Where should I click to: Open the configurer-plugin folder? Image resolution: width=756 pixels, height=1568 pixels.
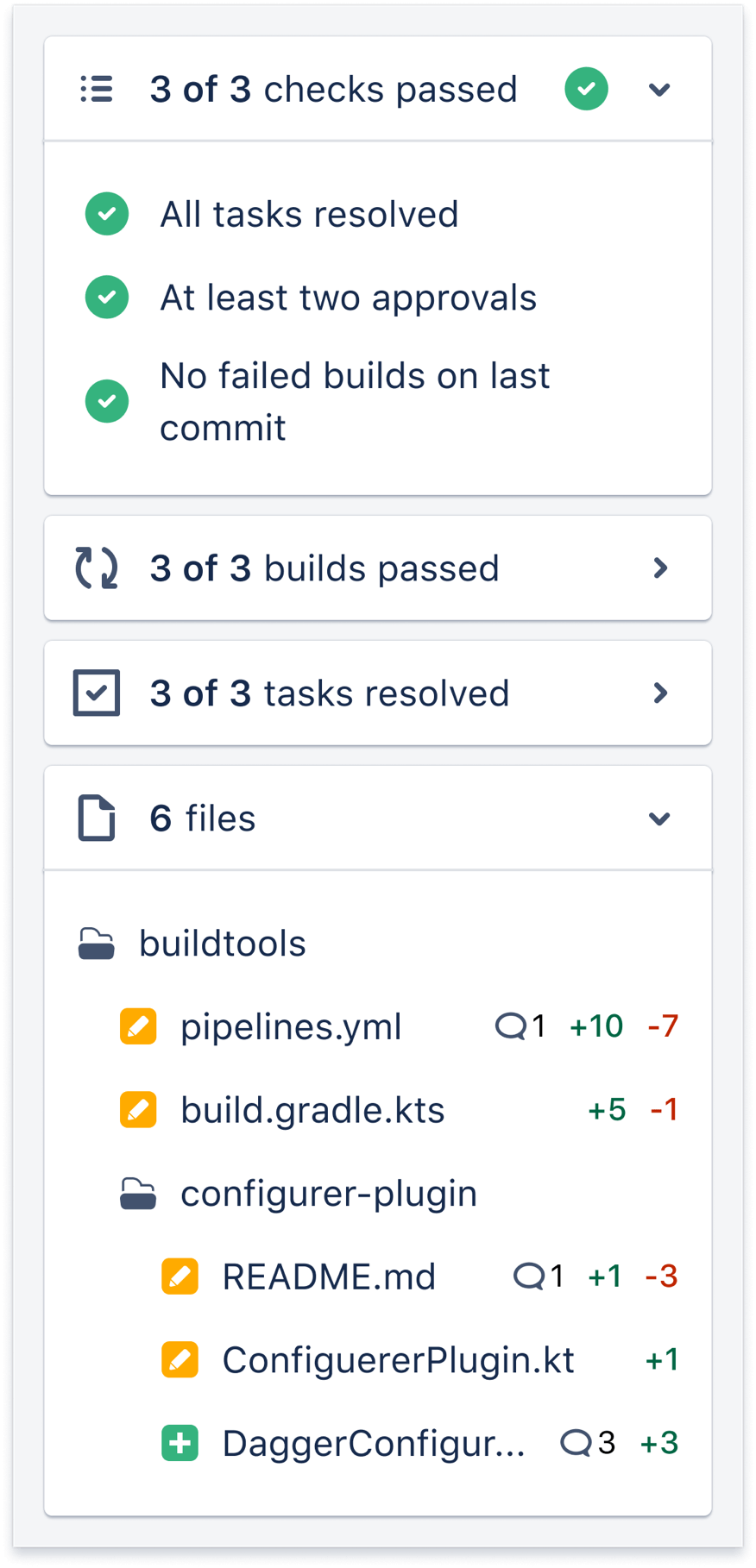tap(328, 1194)
